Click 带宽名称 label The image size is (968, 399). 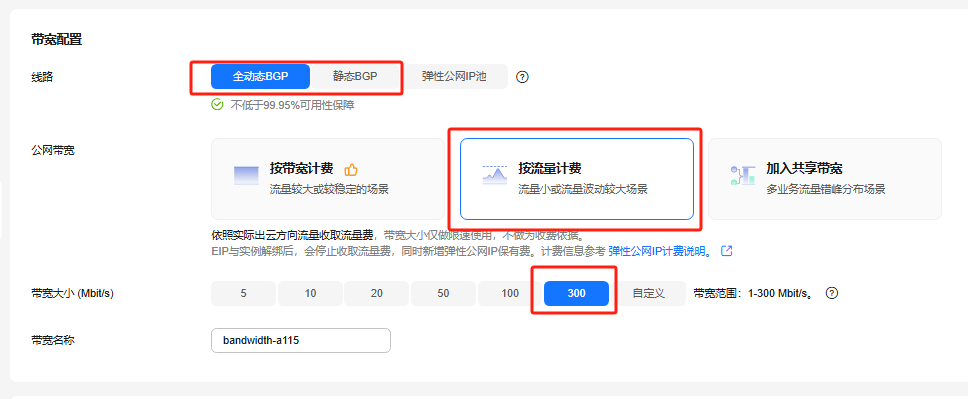[52, 340]
